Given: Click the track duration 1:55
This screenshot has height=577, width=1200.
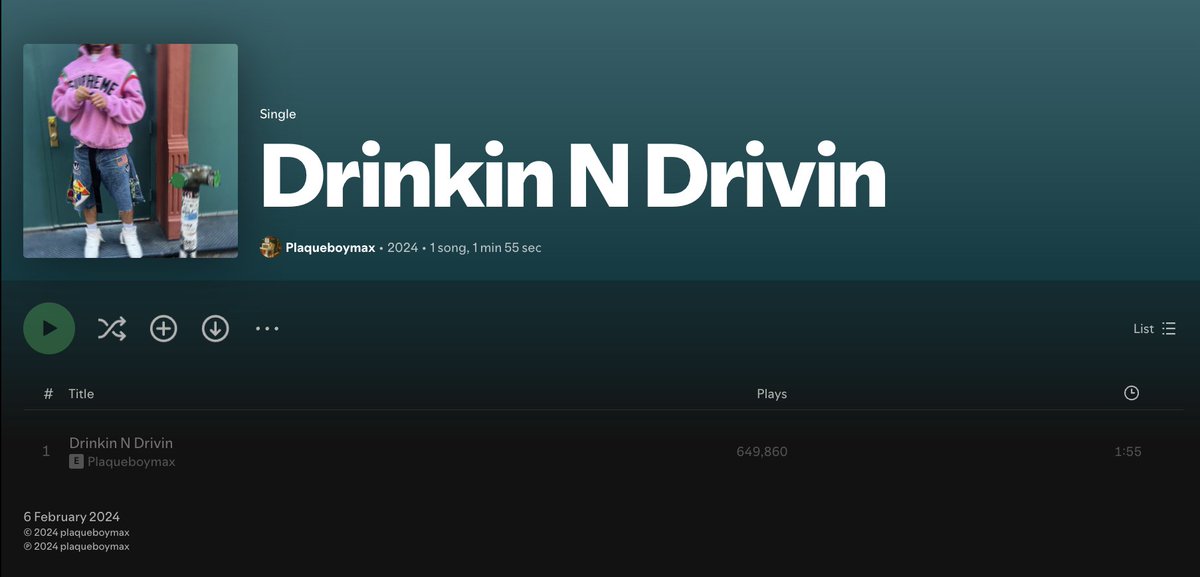Looking at the screenshot, I should coord(1128,452).
